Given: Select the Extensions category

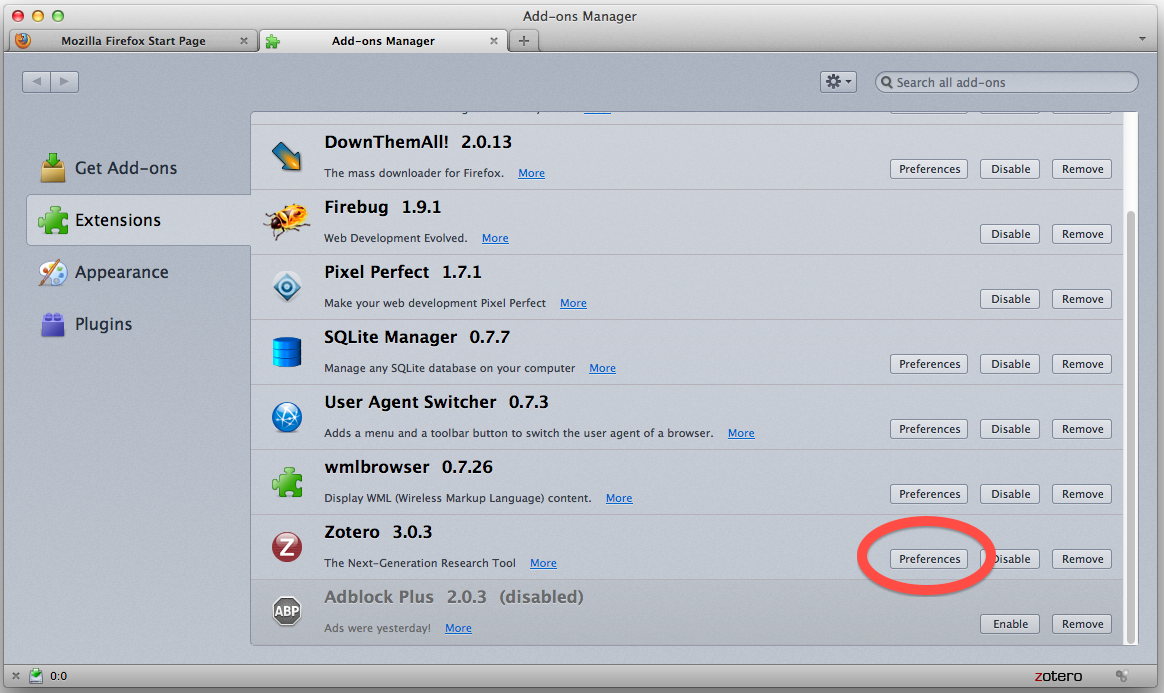Looking at the screenshot, I should click(139, 220).
